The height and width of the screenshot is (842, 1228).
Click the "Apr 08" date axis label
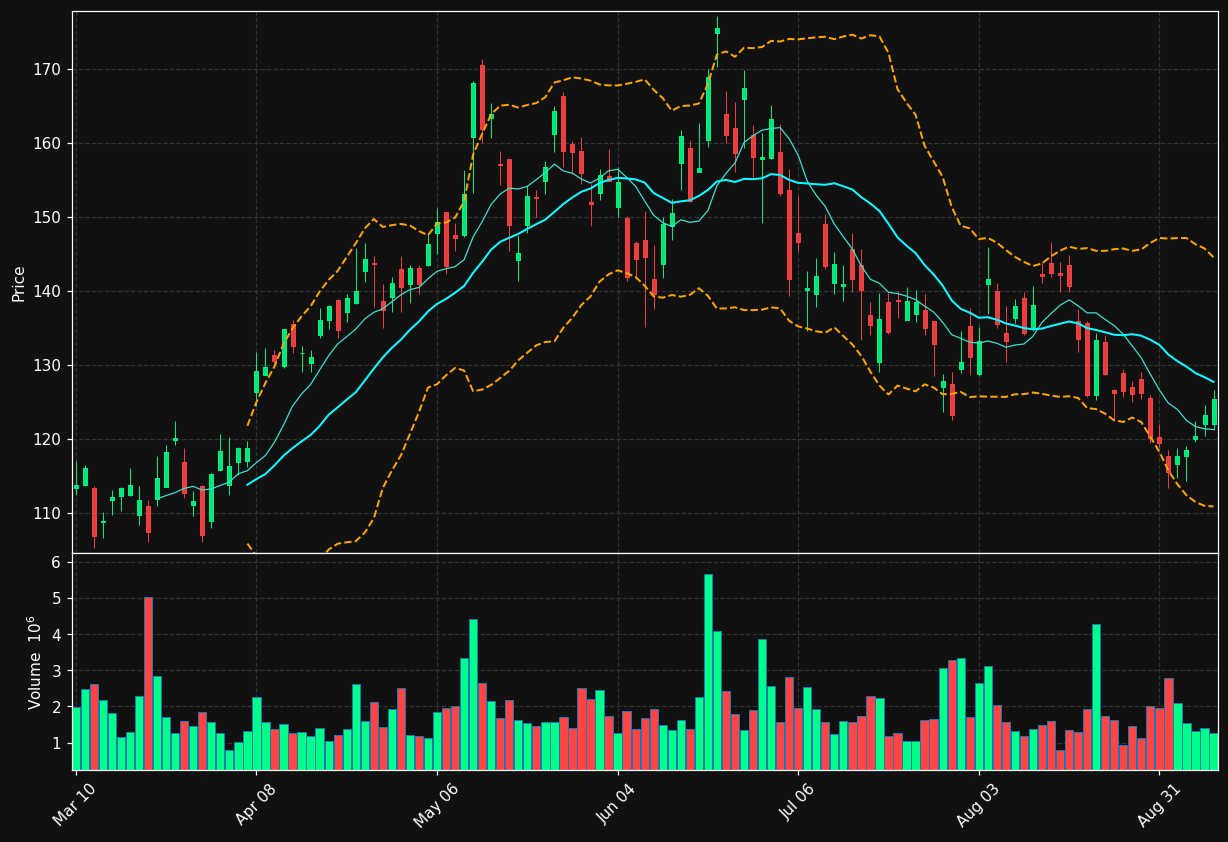click(255, 806)
